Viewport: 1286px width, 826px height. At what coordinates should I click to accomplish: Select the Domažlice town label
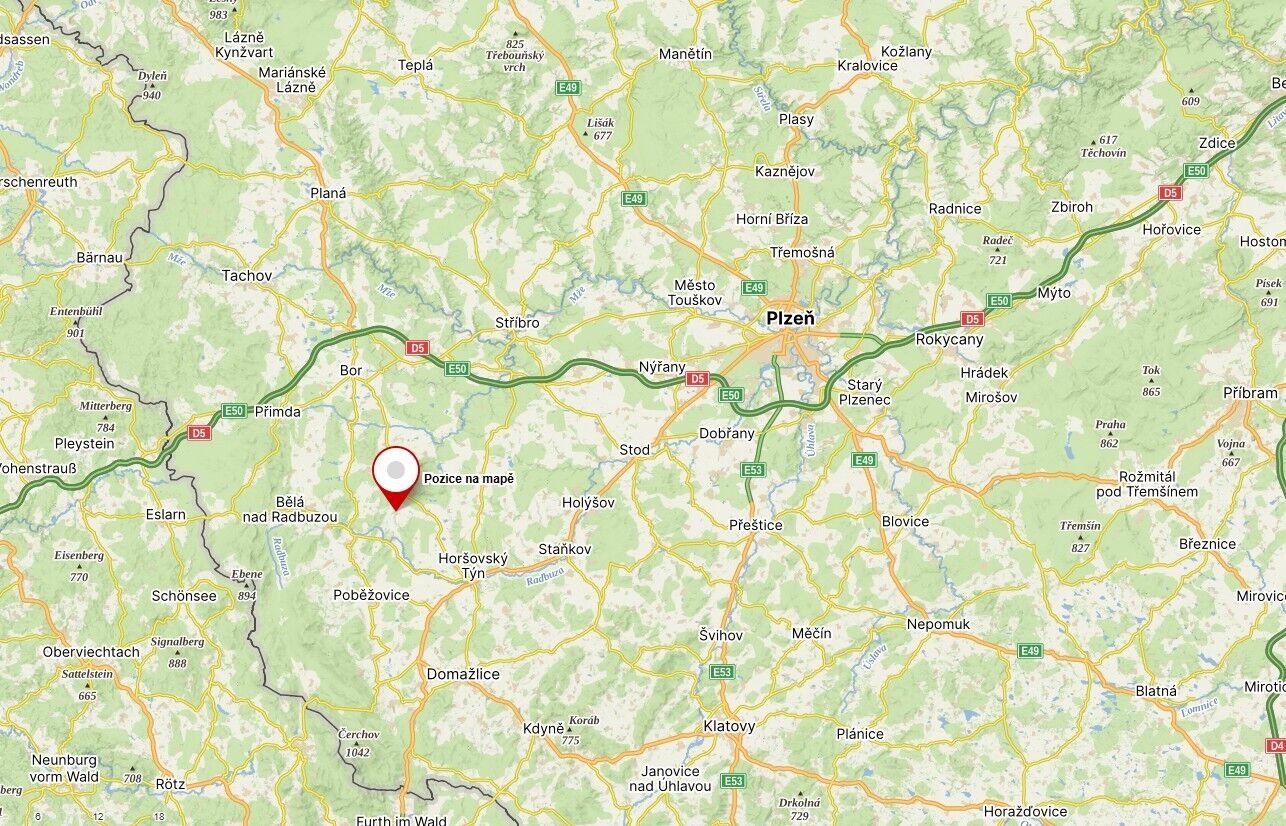[463, 674]
